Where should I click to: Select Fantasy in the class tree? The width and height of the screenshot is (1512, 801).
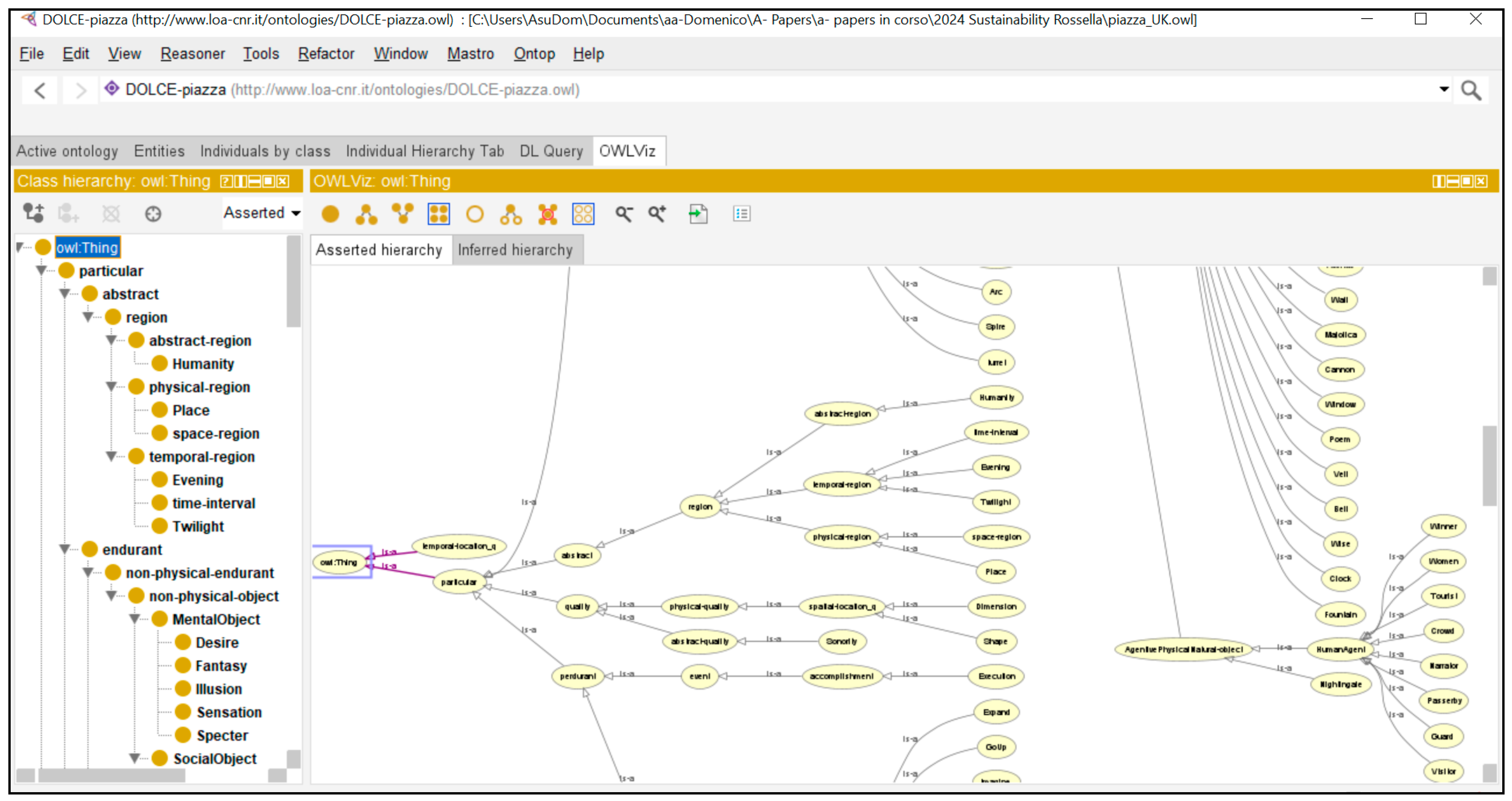221,665
